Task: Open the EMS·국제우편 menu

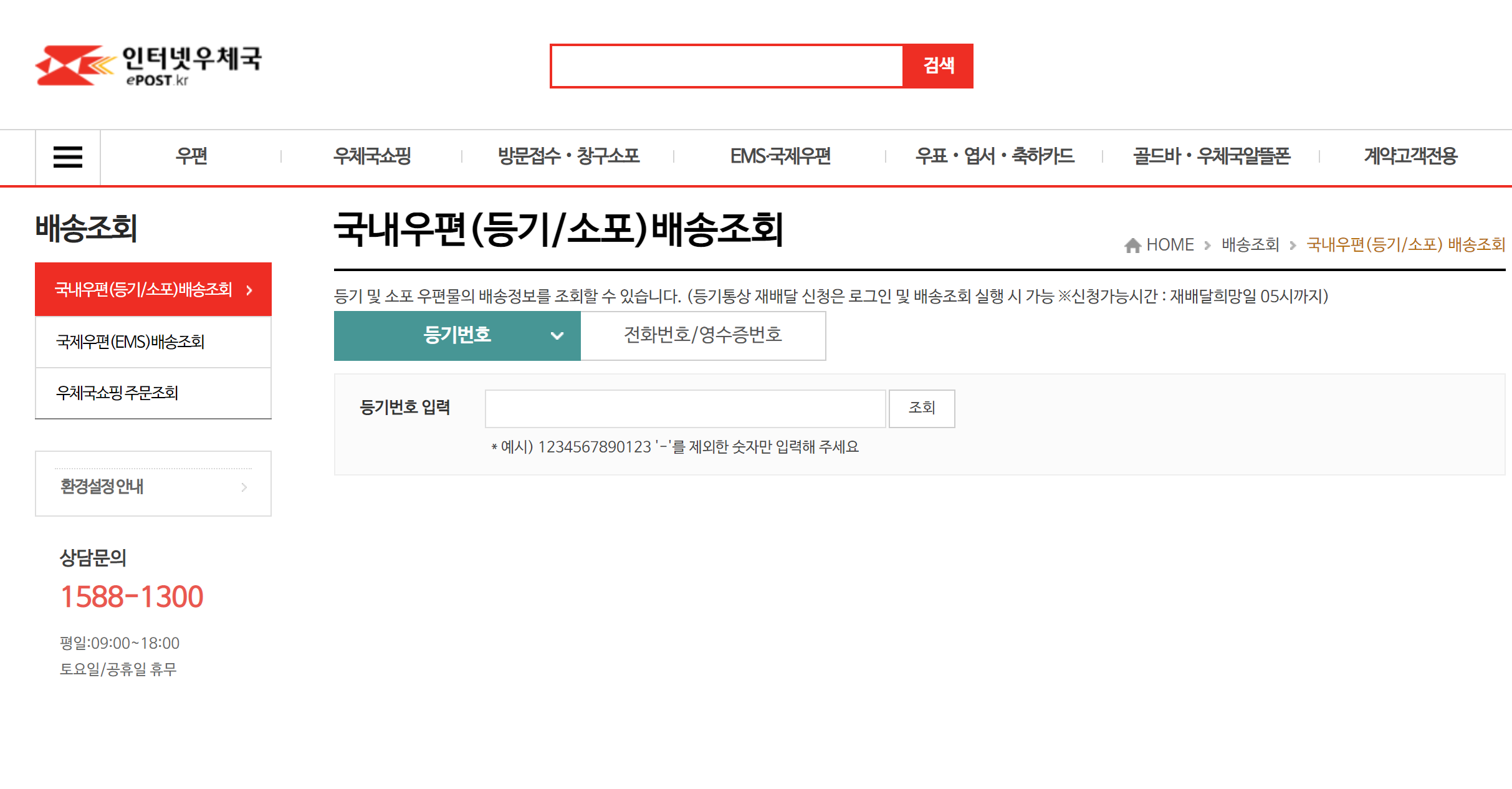Action: click(x=780, y=156)
